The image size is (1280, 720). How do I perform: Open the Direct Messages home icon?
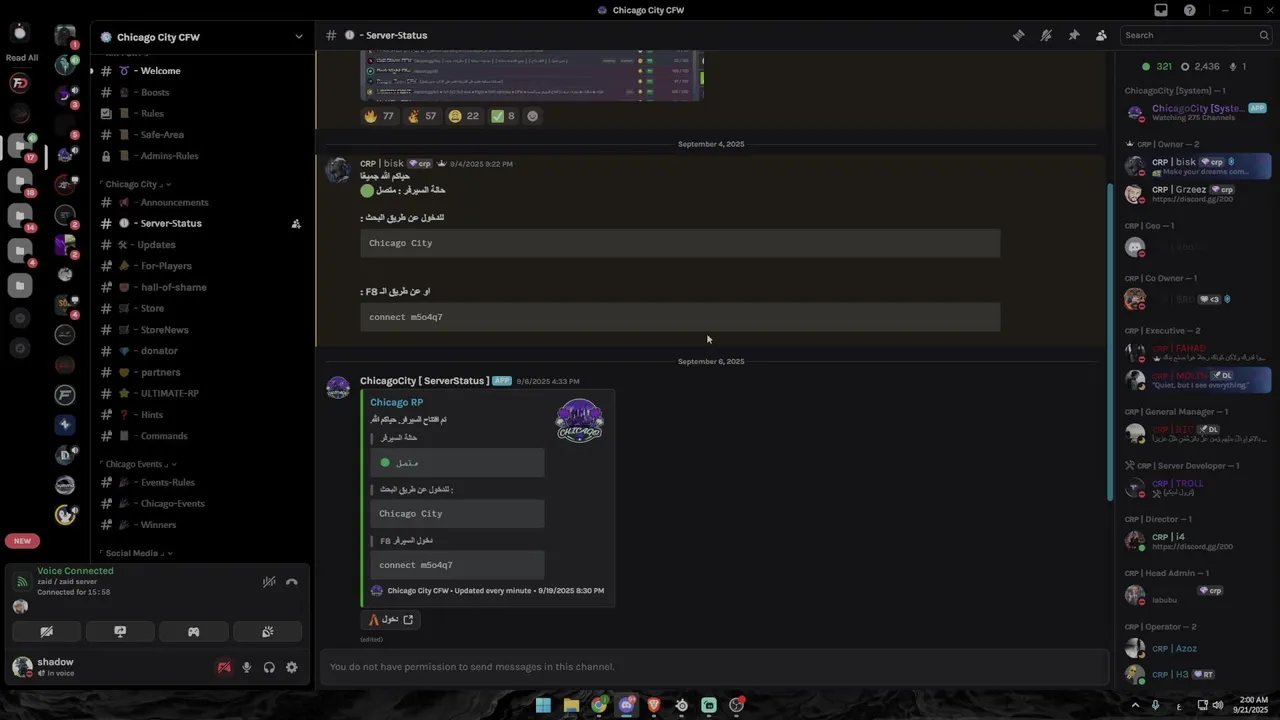point(19,33)
